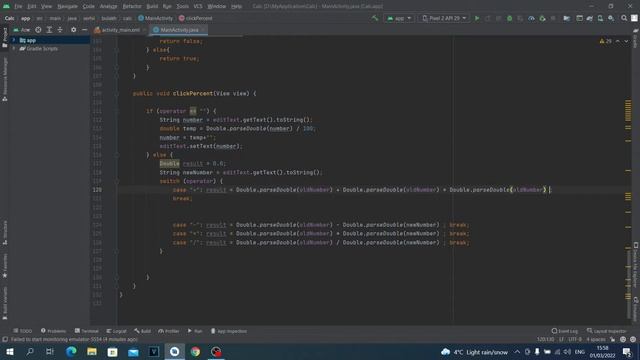Open the 4 spaces indent selector

pyautogui.click(x=596, y=340)
